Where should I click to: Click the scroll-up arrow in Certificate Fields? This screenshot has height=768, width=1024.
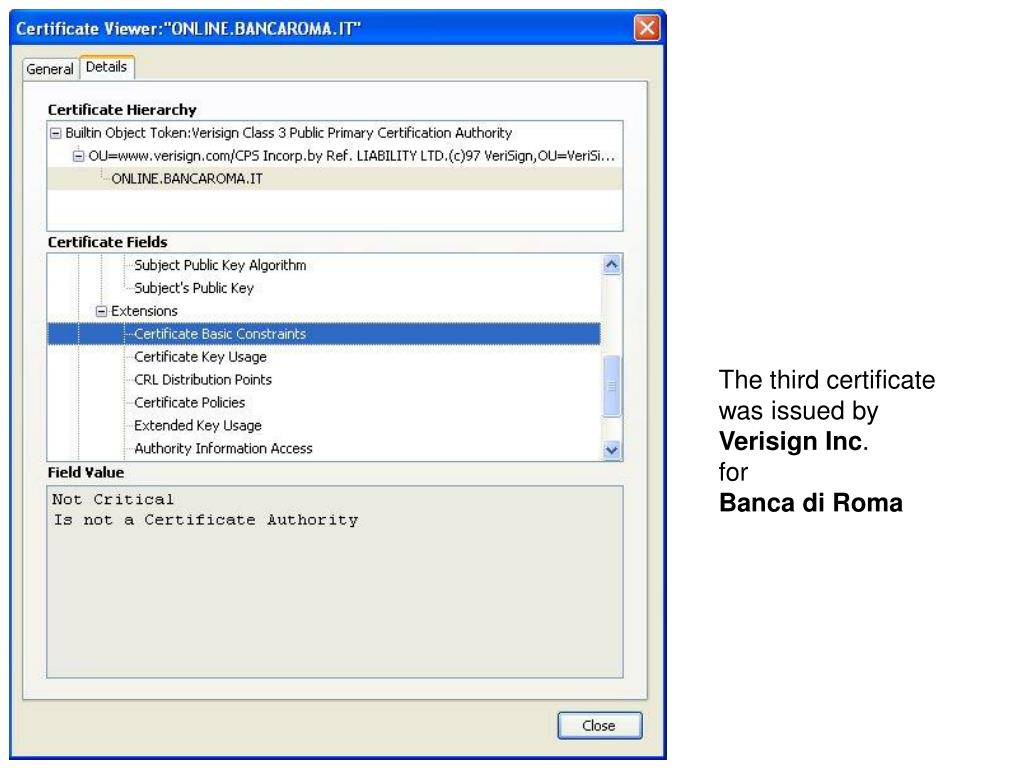click(x=612, y=264)
